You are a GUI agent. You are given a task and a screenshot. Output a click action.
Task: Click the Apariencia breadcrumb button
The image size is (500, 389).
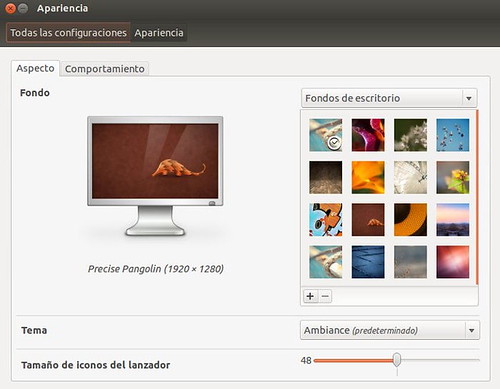tap(159, 33)
